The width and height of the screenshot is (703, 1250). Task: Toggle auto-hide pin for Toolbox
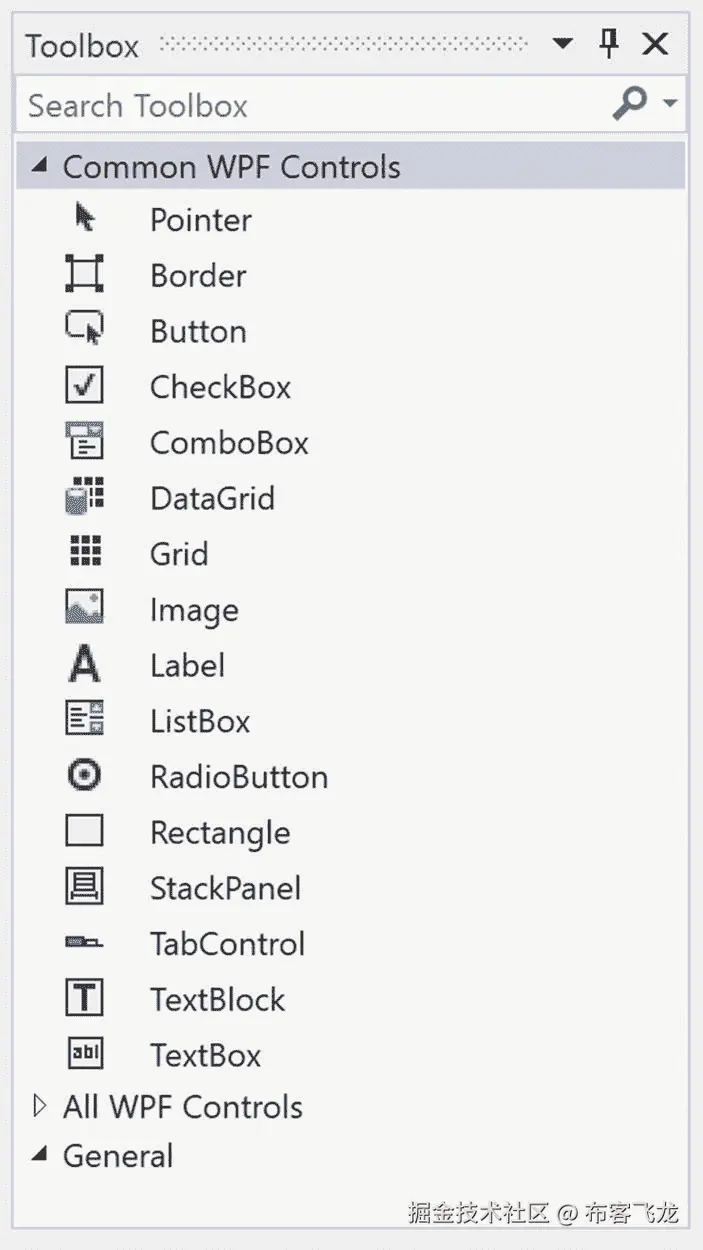tap(609, 43)
